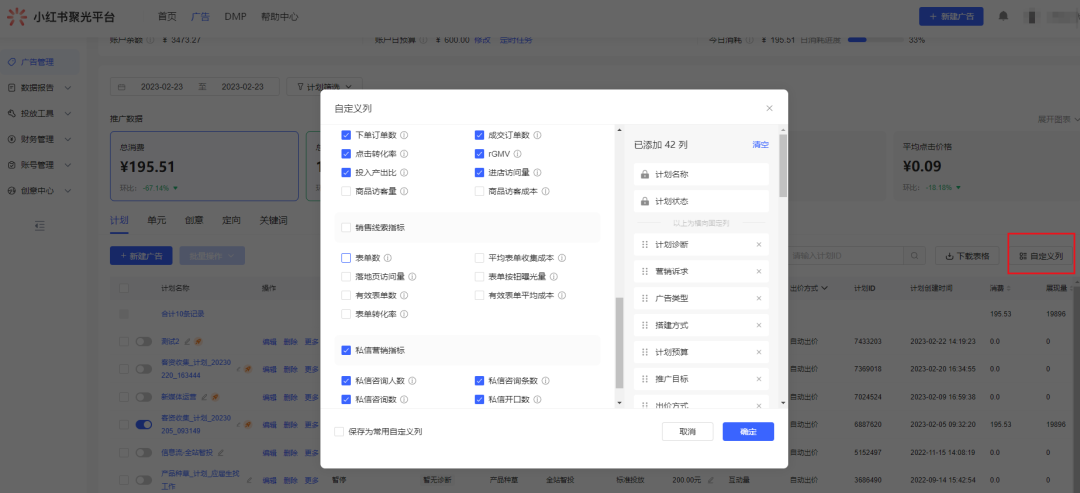The width and height of the screenshot is (1080, 493).
Task: Grab the drag handle of 计划预算
Action: [x=645, y=352]
